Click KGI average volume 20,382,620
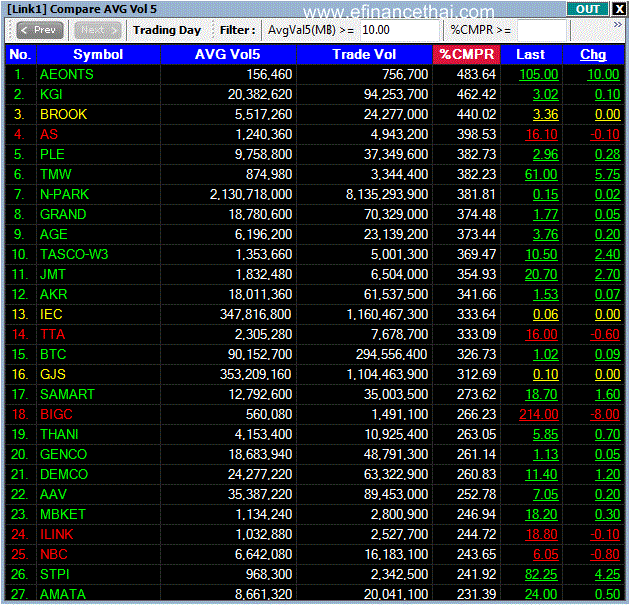630x605 pixels. [x=260, y=94]
